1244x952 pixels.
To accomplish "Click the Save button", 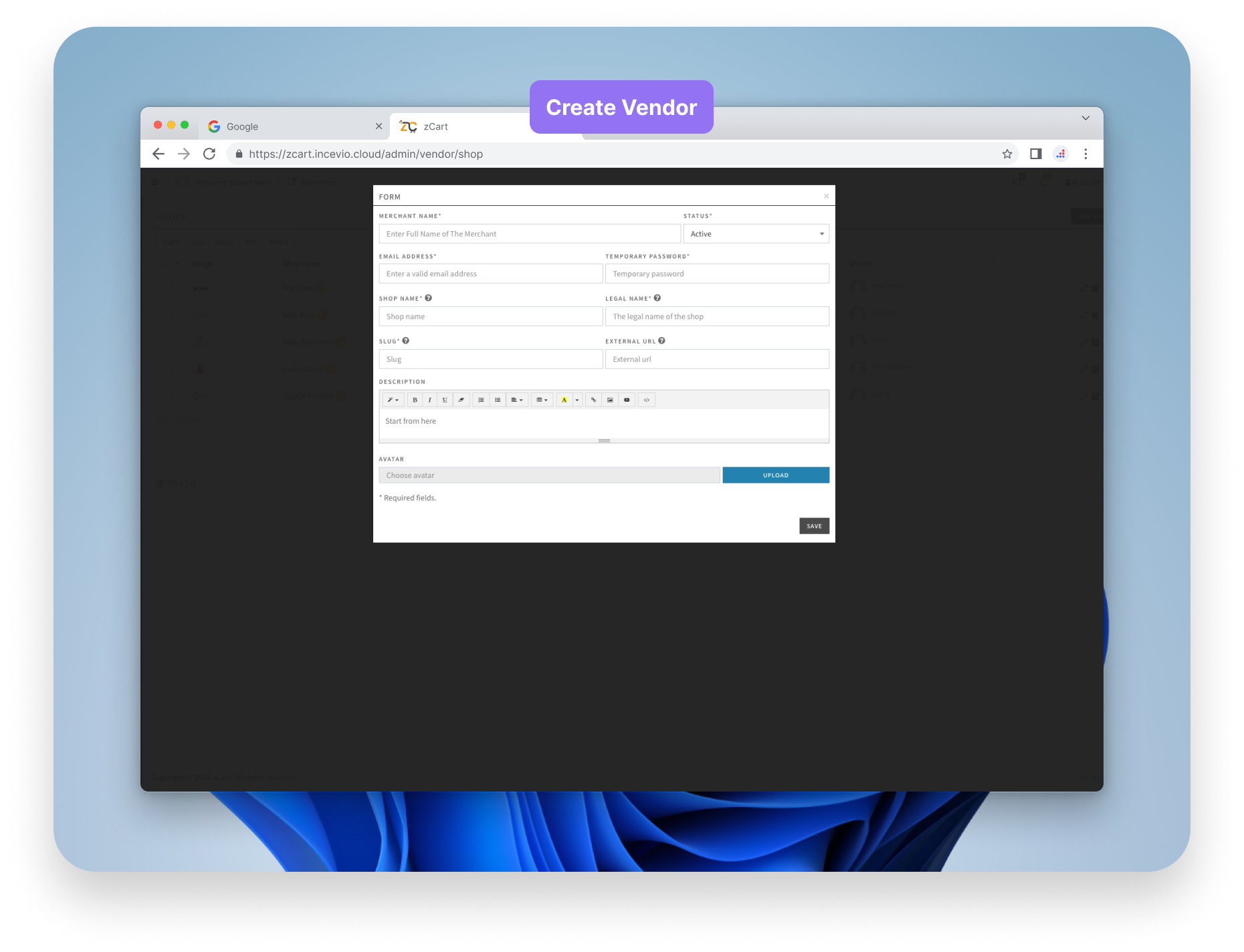I will point(814,526).
